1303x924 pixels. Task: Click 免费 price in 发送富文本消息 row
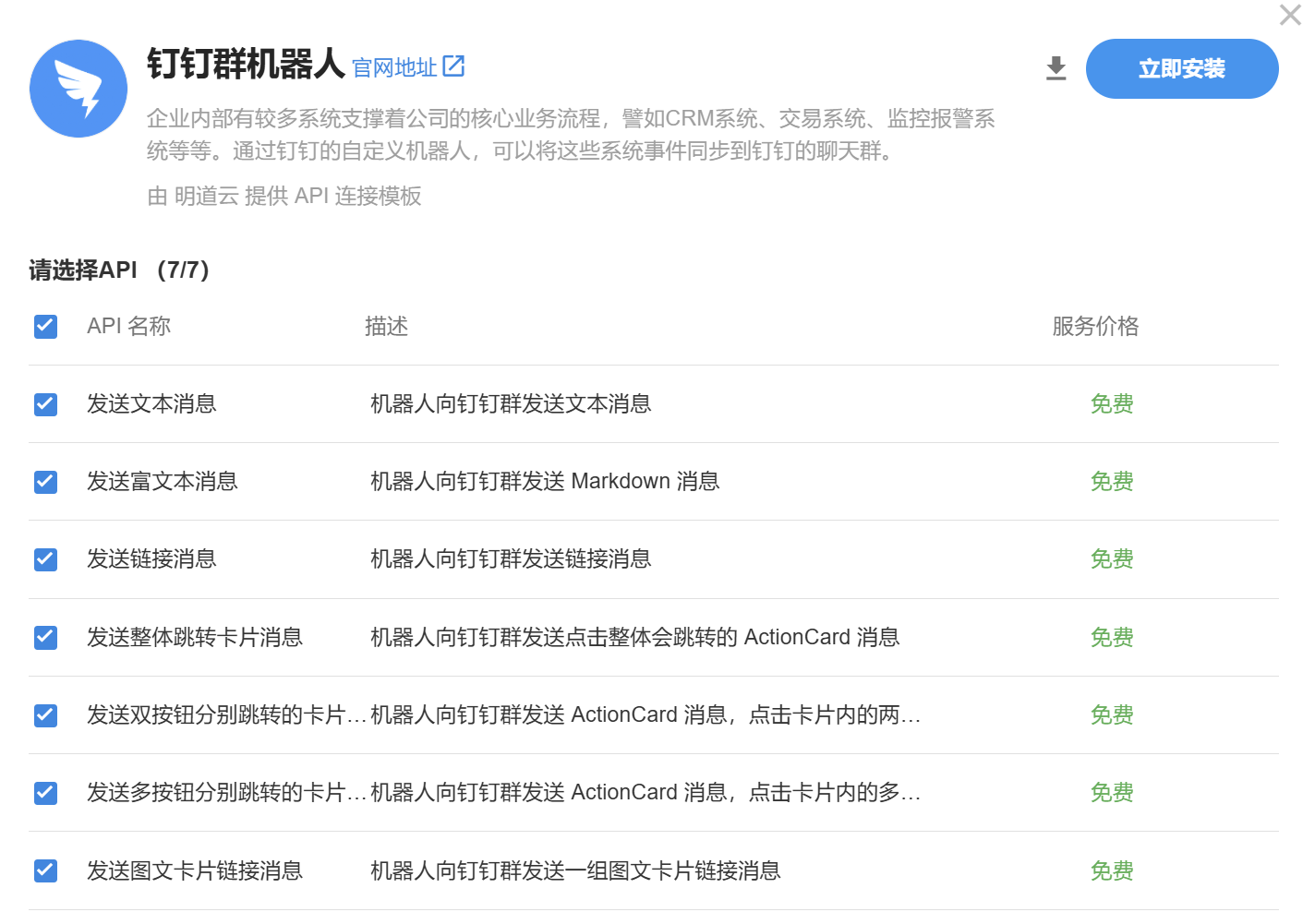point(1112,482)
